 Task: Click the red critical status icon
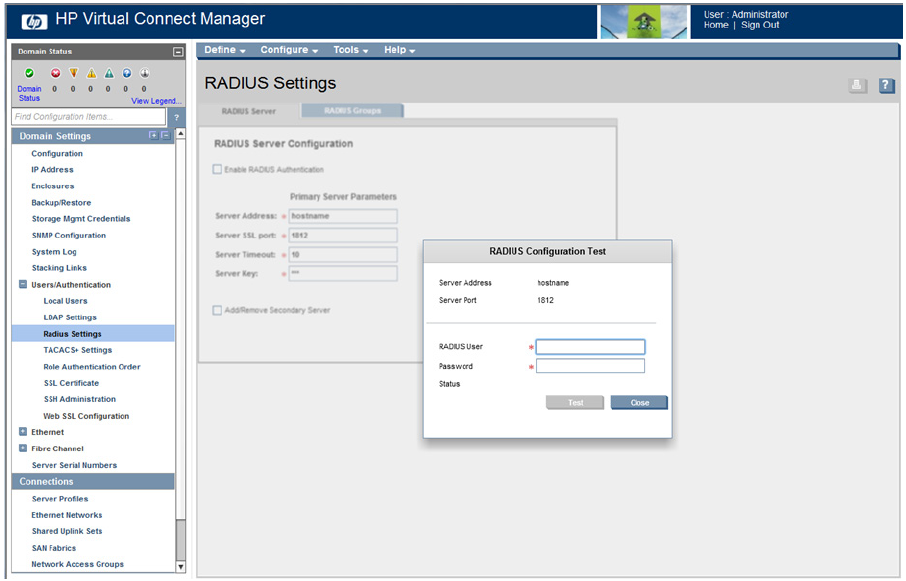55,73
